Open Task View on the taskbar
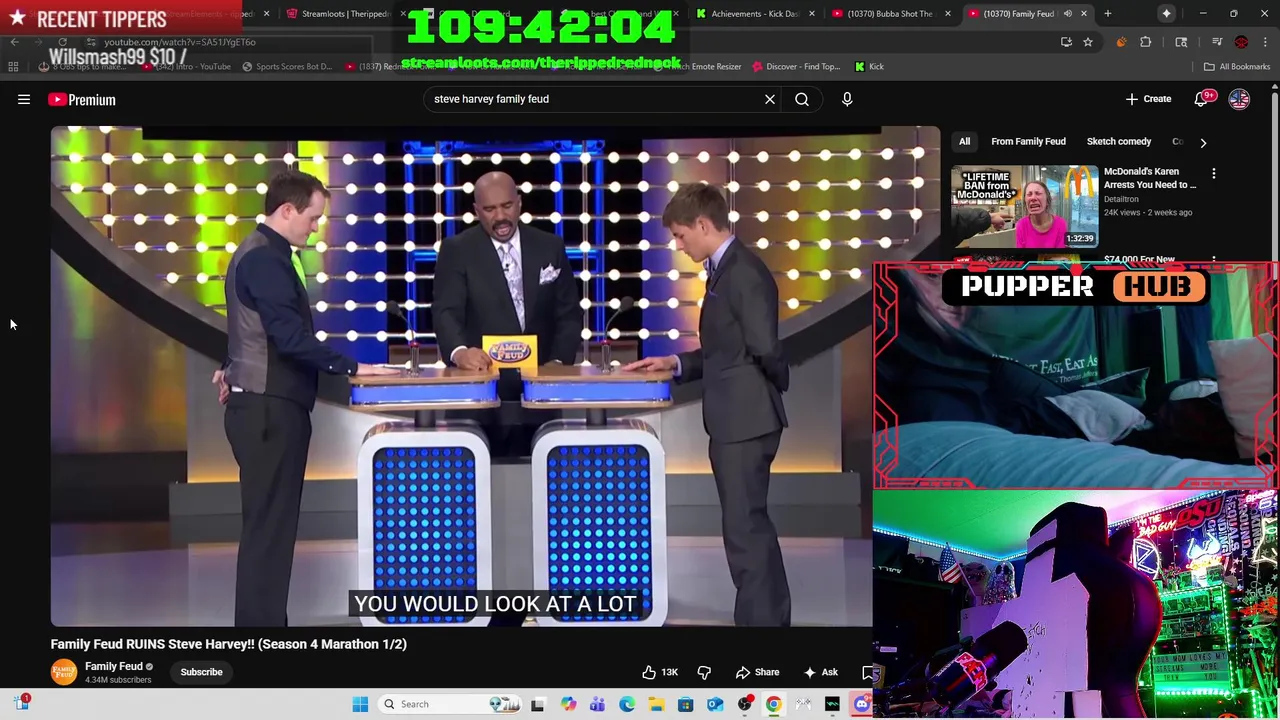 pyautogui.click(x=537, y=704)
